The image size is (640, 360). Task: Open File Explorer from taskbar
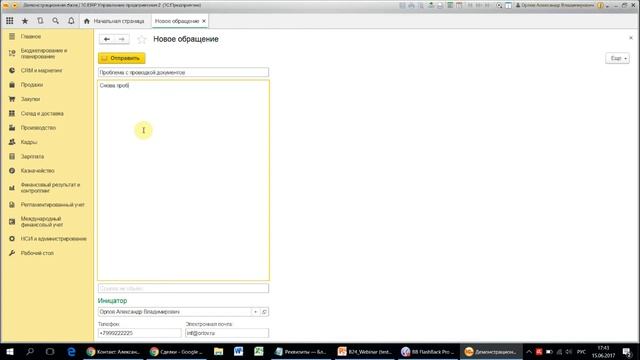218,351
